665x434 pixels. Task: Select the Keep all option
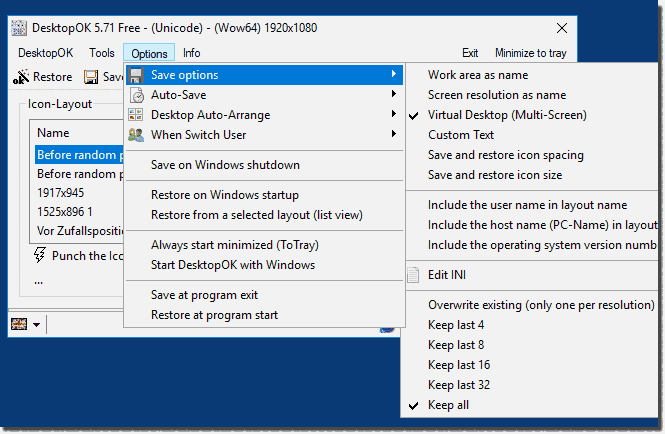[x=448, y=405]
